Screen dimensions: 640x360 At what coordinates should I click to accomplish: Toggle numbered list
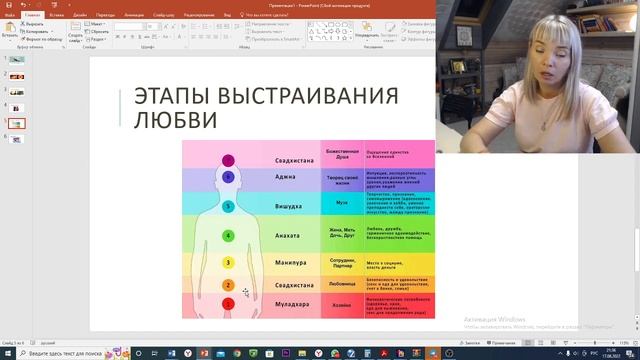tap(206, 27)
